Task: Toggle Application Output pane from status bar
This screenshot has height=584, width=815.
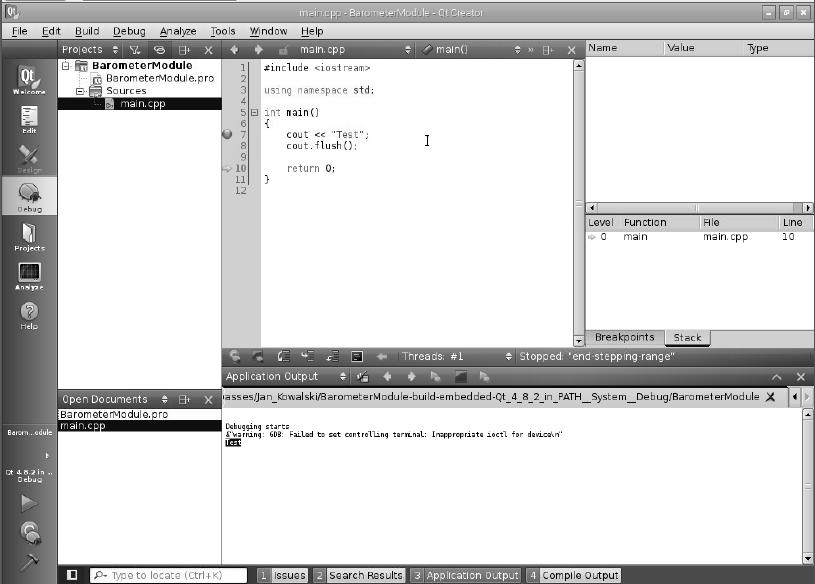Action: pos(466,575)
